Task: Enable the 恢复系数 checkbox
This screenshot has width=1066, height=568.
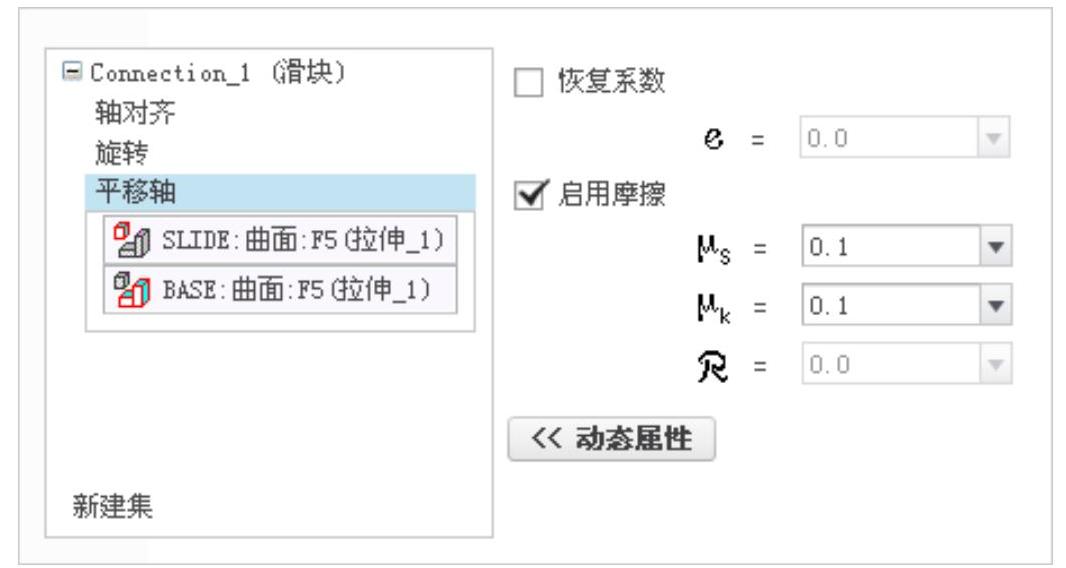Action: pyautogui.click(x=529, y=82)
